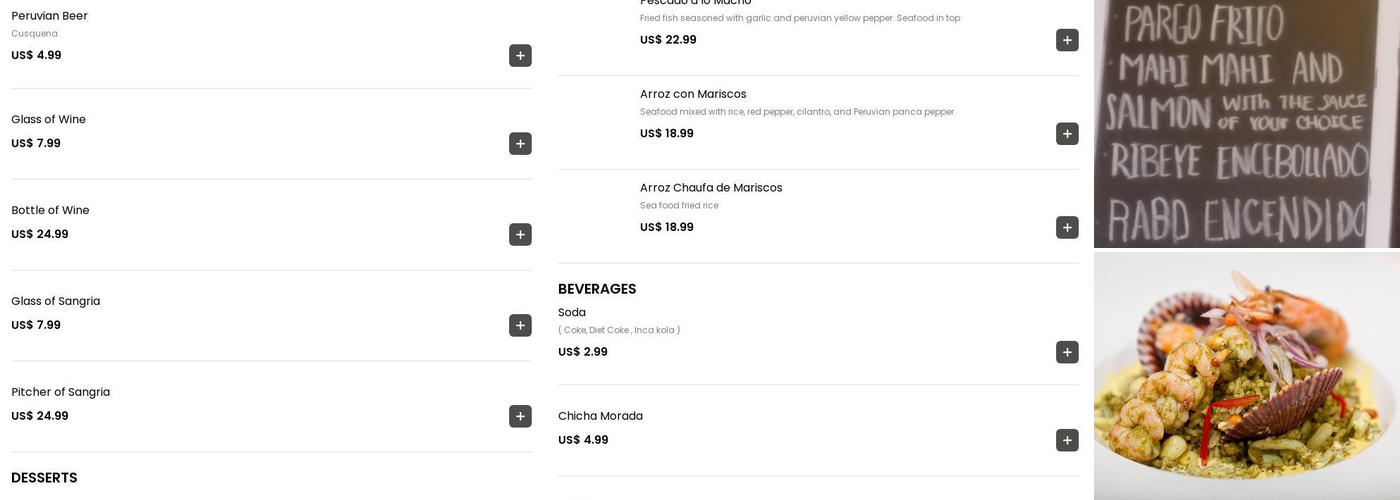Add Pitcher of Sangria to order

tap(520, 417)
